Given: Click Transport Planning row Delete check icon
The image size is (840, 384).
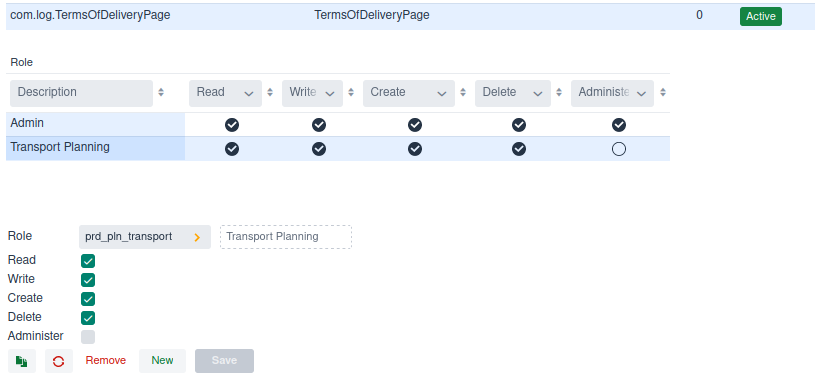Looking at the screenshot, I should pos(519,149).
